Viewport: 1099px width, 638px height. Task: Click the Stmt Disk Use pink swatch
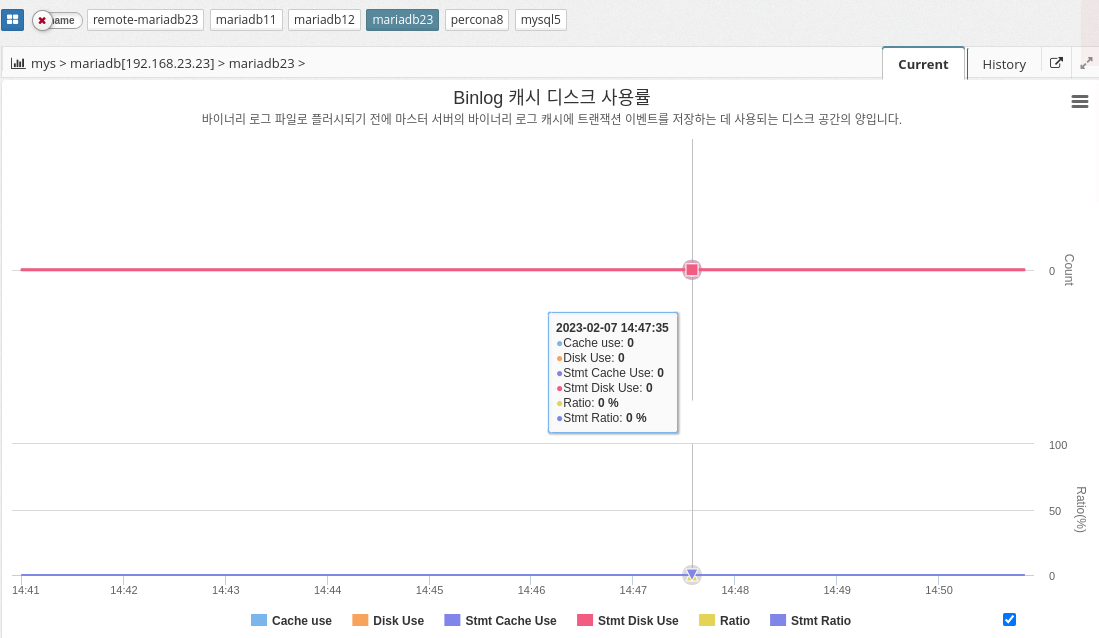click(585, 621)
